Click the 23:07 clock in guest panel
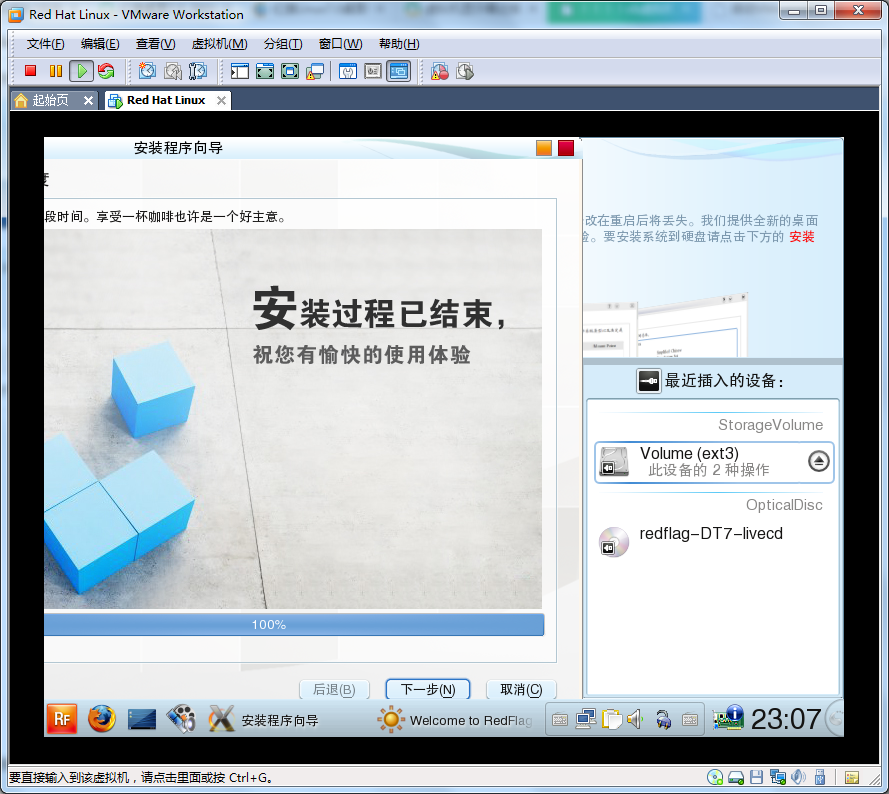 pos(786,719)
